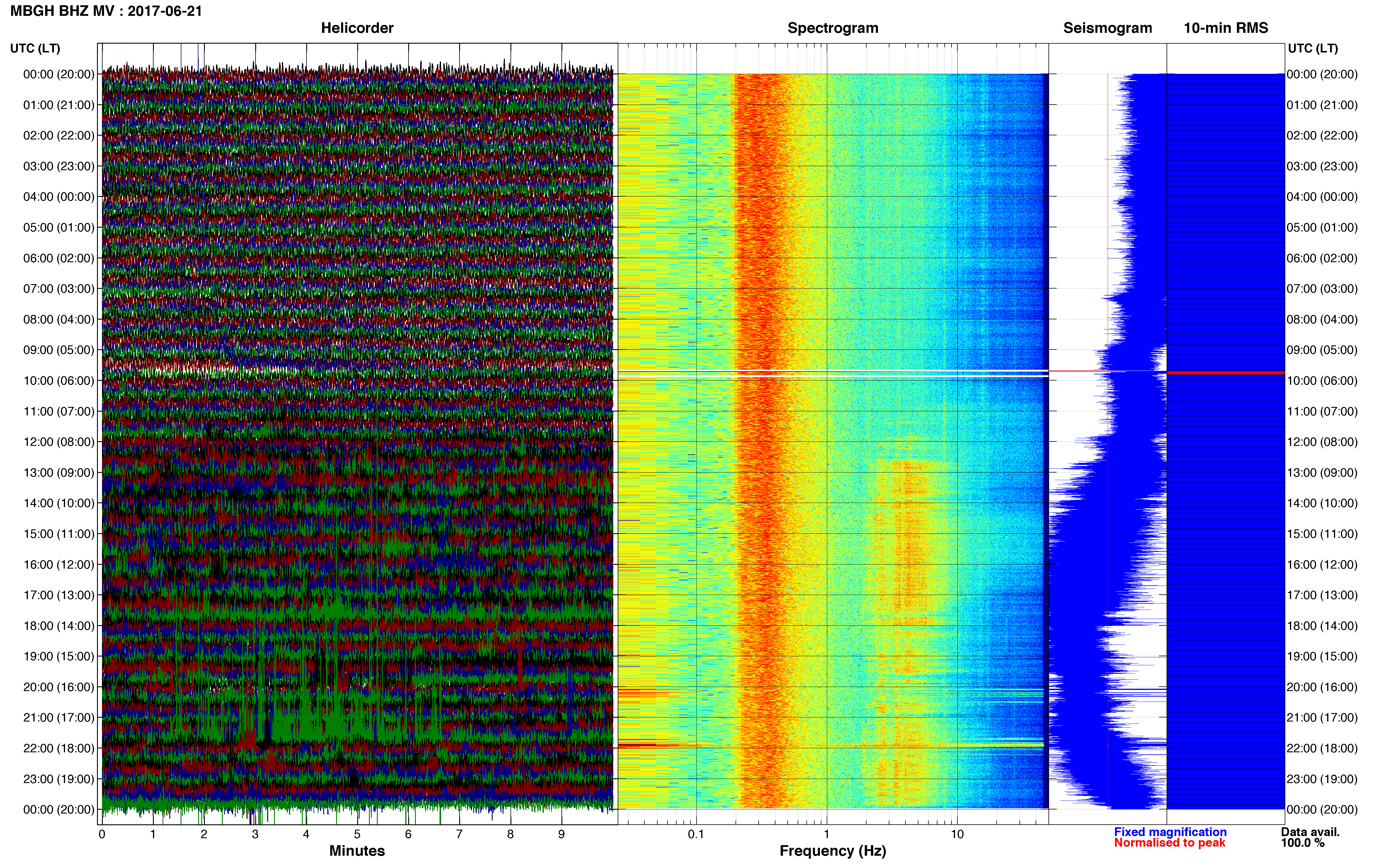
Task: Click the 'Data avail.' label
Action: pyautogui.click(x=1310, y=832)
